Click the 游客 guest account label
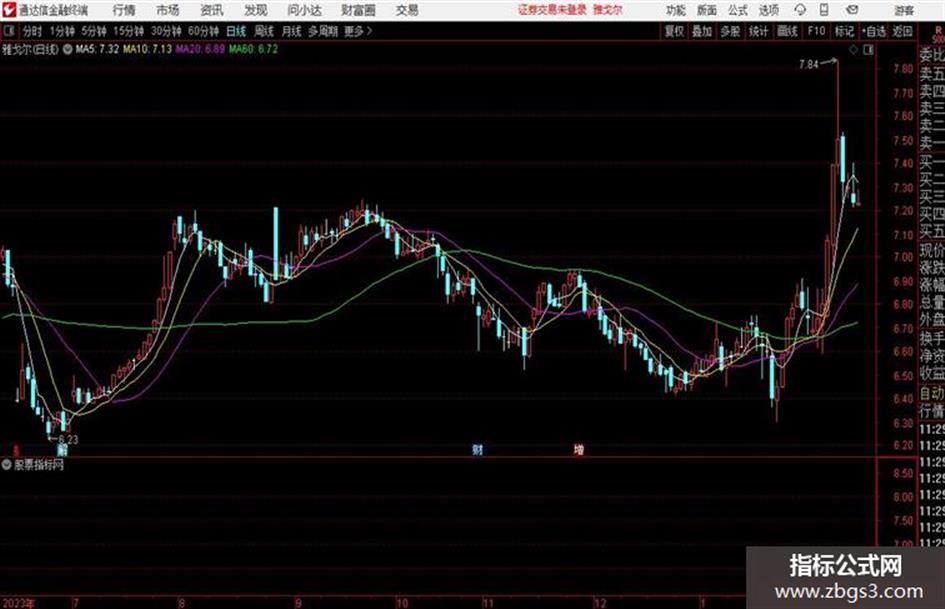This screenshot has width=945, height=609. 904,10
